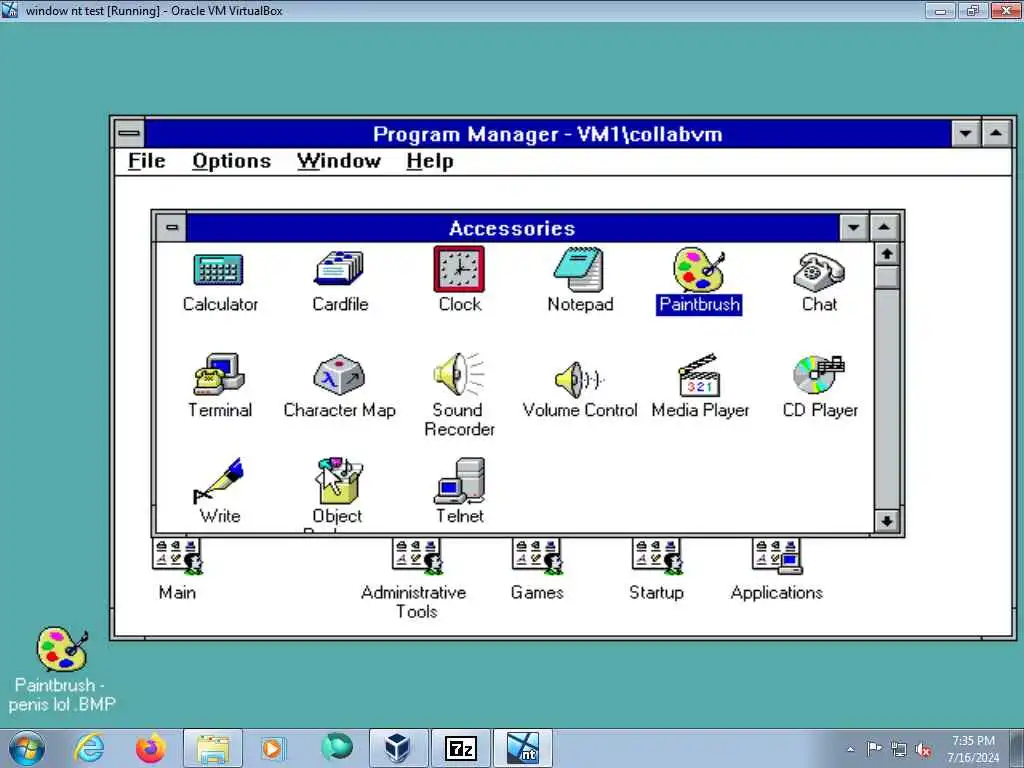
Task: Click the taskbar clock showing 7:35 PM
Action: pos(973,749)
